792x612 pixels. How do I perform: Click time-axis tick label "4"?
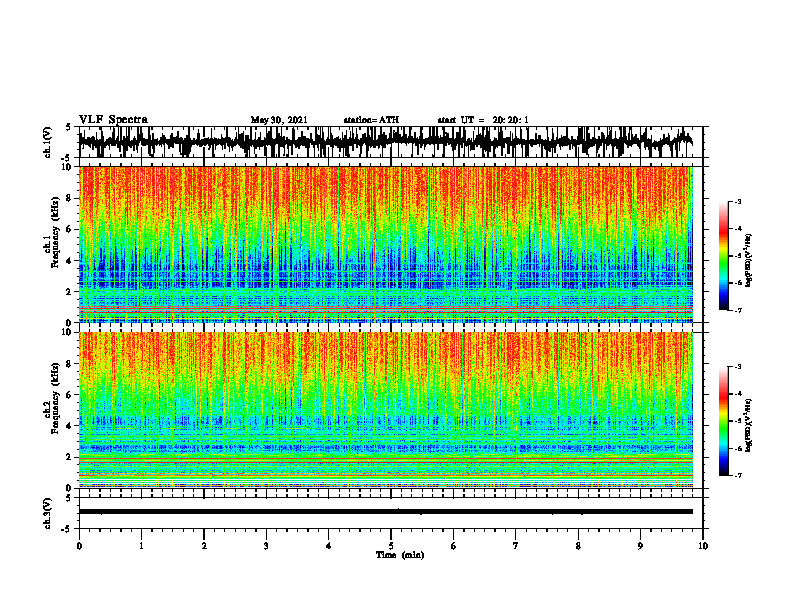[x=329, y=546]
